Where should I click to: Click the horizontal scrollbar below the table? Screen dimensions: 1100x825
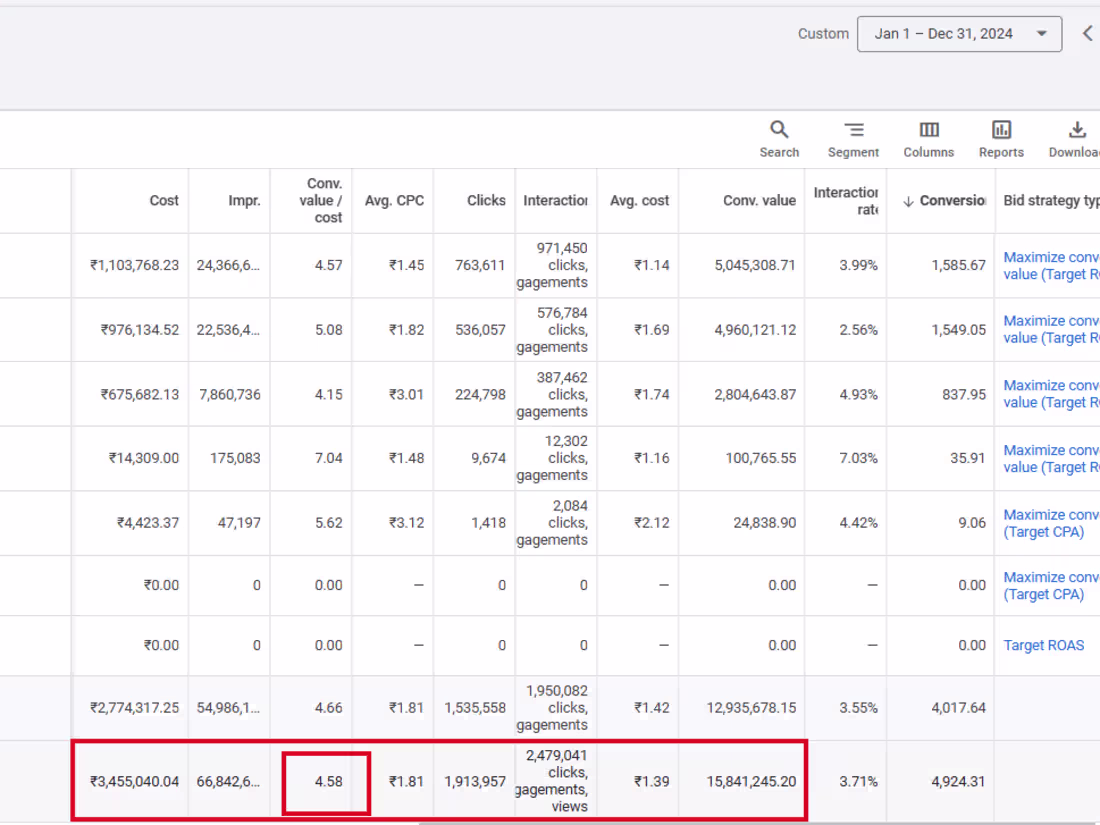[x=600, y=821]
